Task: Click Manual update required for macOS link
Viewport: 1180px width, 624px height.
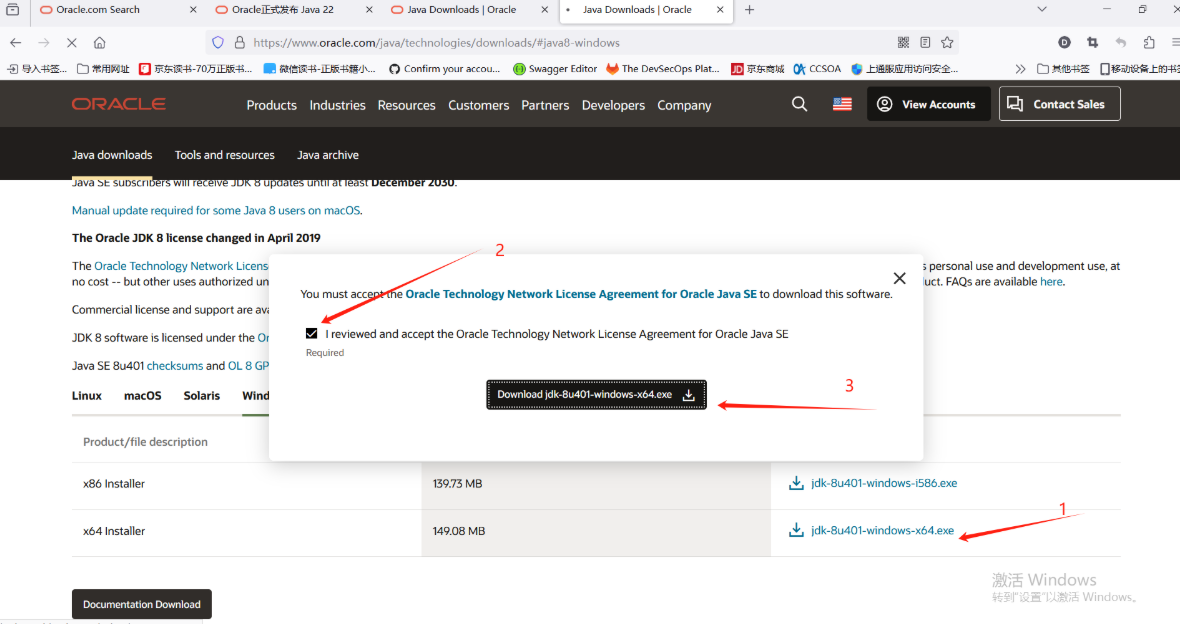Action: (216, 211)
